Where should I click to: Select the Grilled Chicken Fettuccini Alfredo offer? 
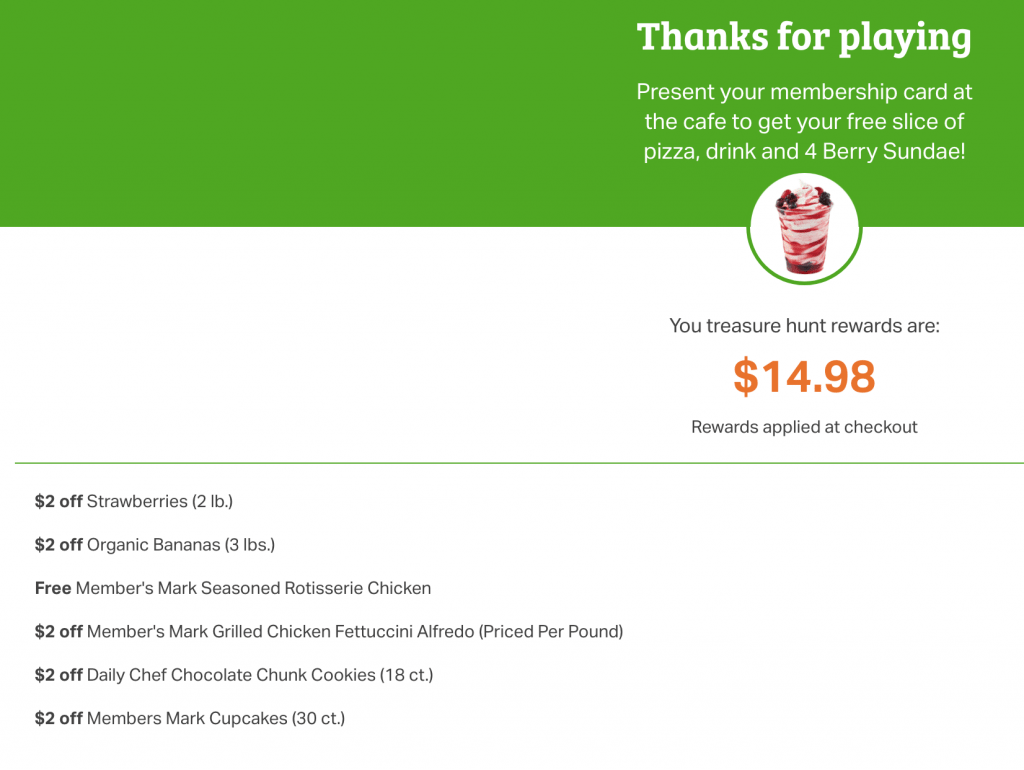[328, 632]
